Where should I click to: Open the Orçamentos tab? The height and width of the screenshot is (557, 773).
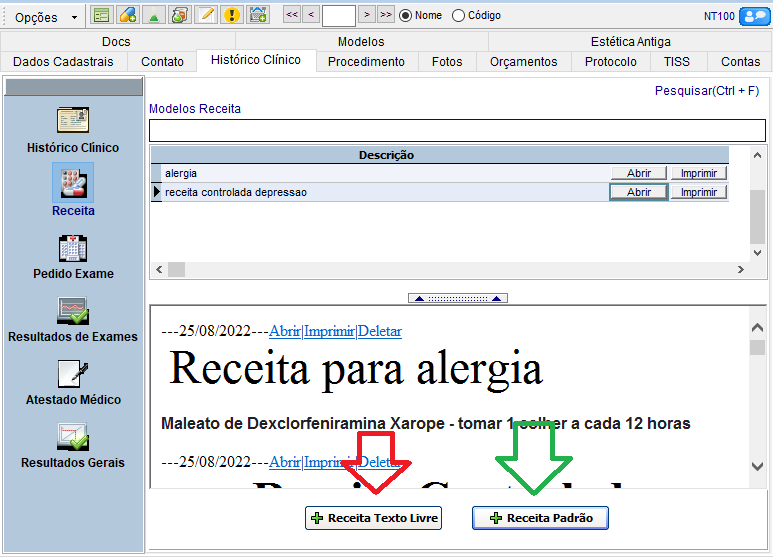click(523, 61)
